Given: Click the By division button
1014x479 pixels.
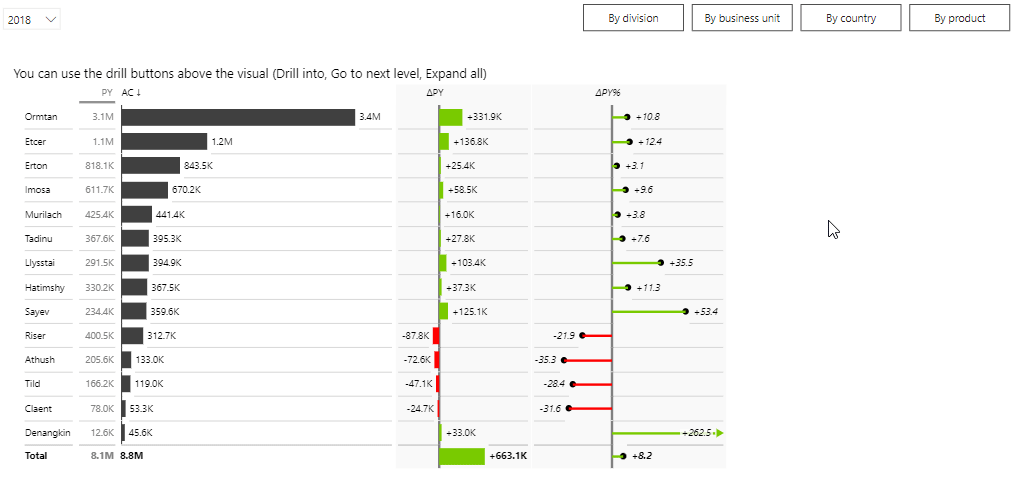Looking at the screenshot, I should click(633, 18).
